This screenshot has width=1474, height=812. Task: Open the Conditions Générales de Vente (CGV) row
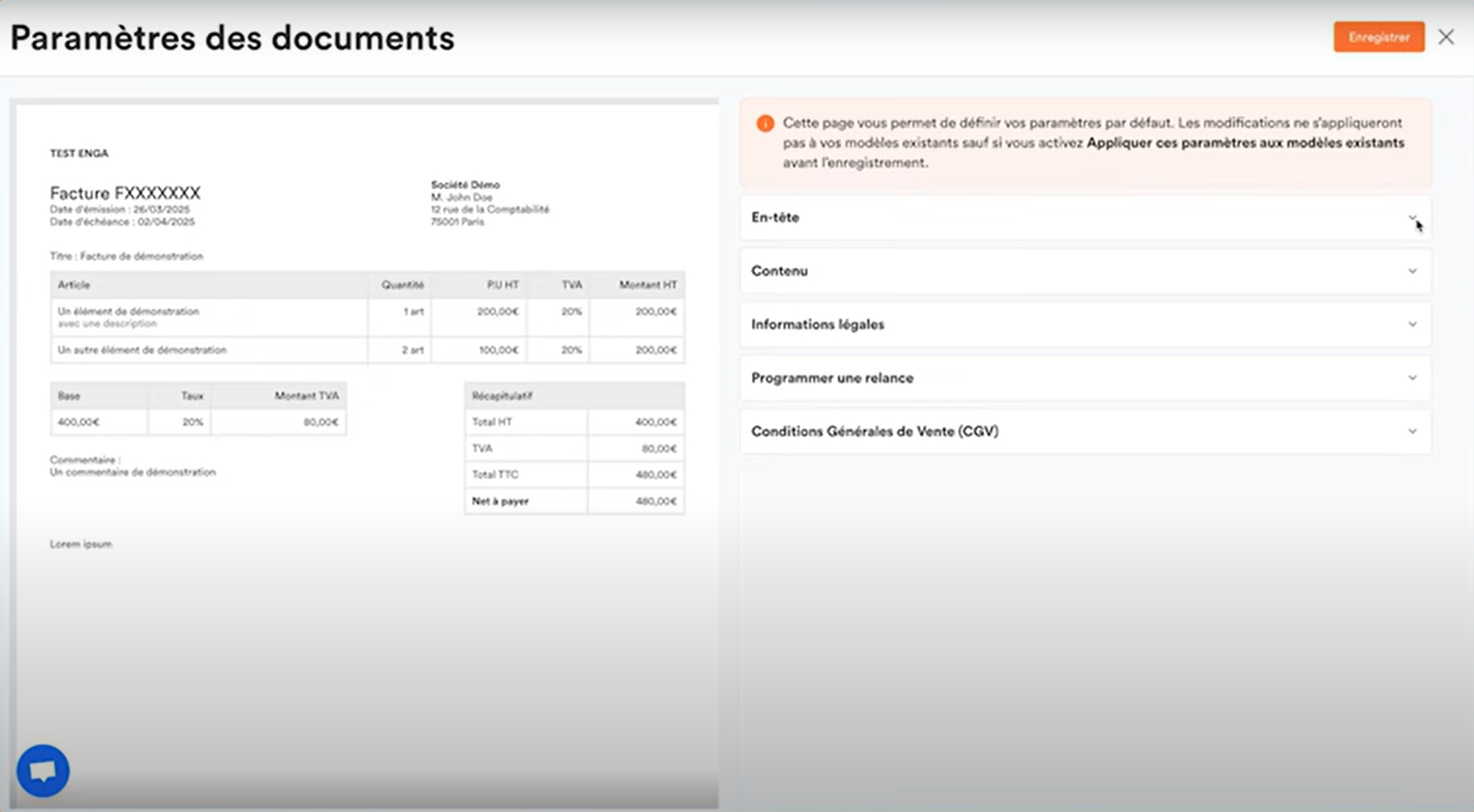[1085, 432]
